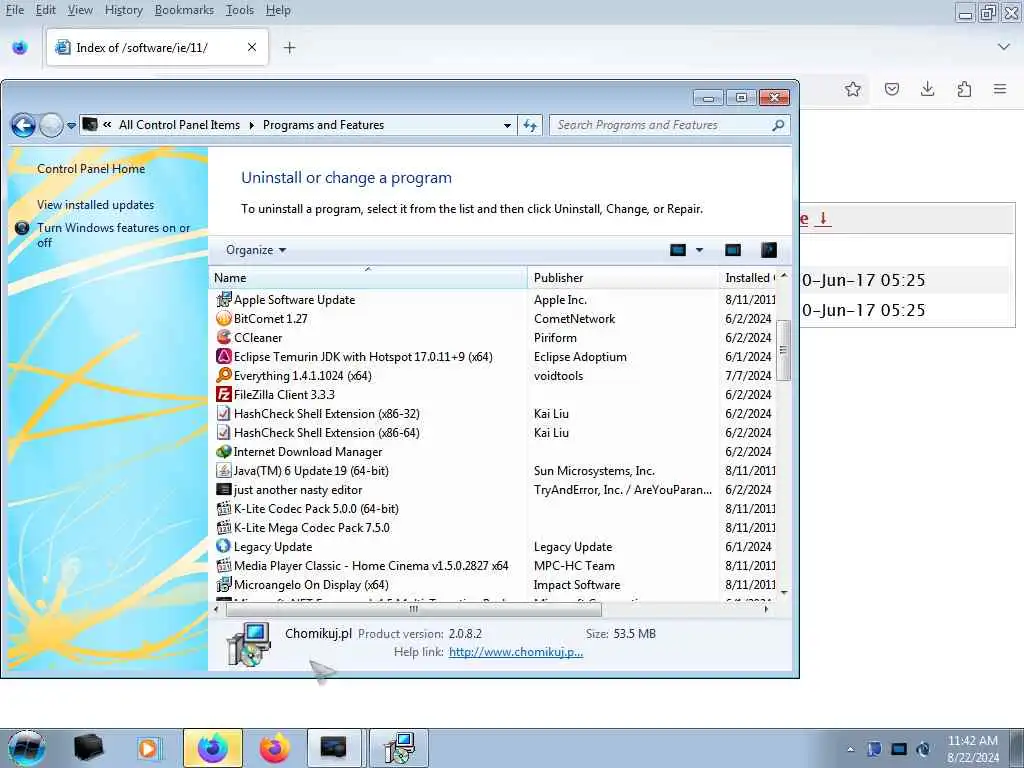Select Media Player Classic Home Cinema entry
Screen dimensions: 1024x768
tap(494, 566)
